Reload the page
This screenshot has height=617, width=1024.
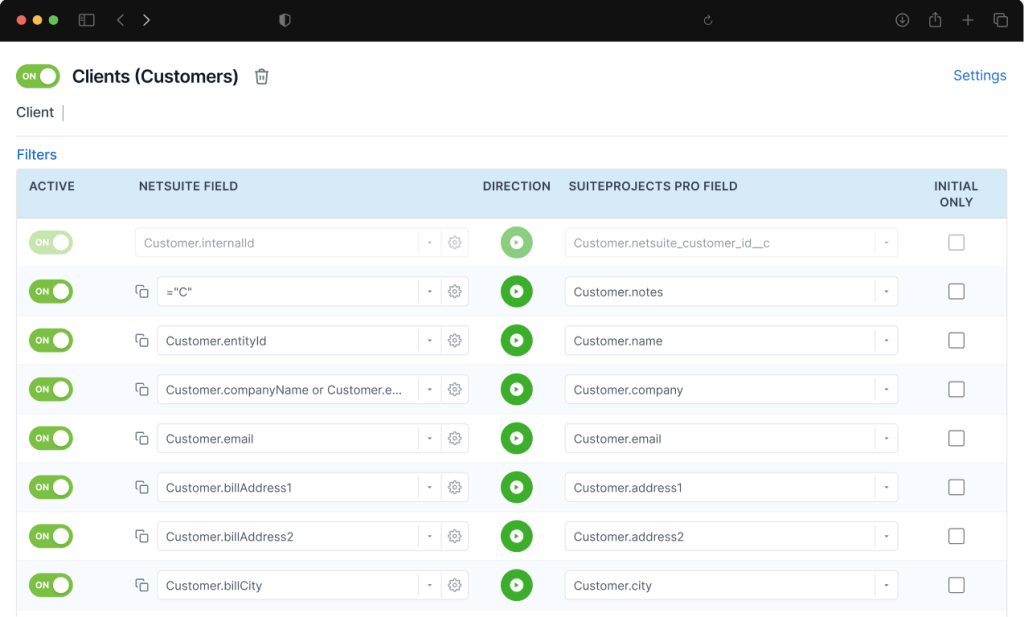click(x=708, y=20)
